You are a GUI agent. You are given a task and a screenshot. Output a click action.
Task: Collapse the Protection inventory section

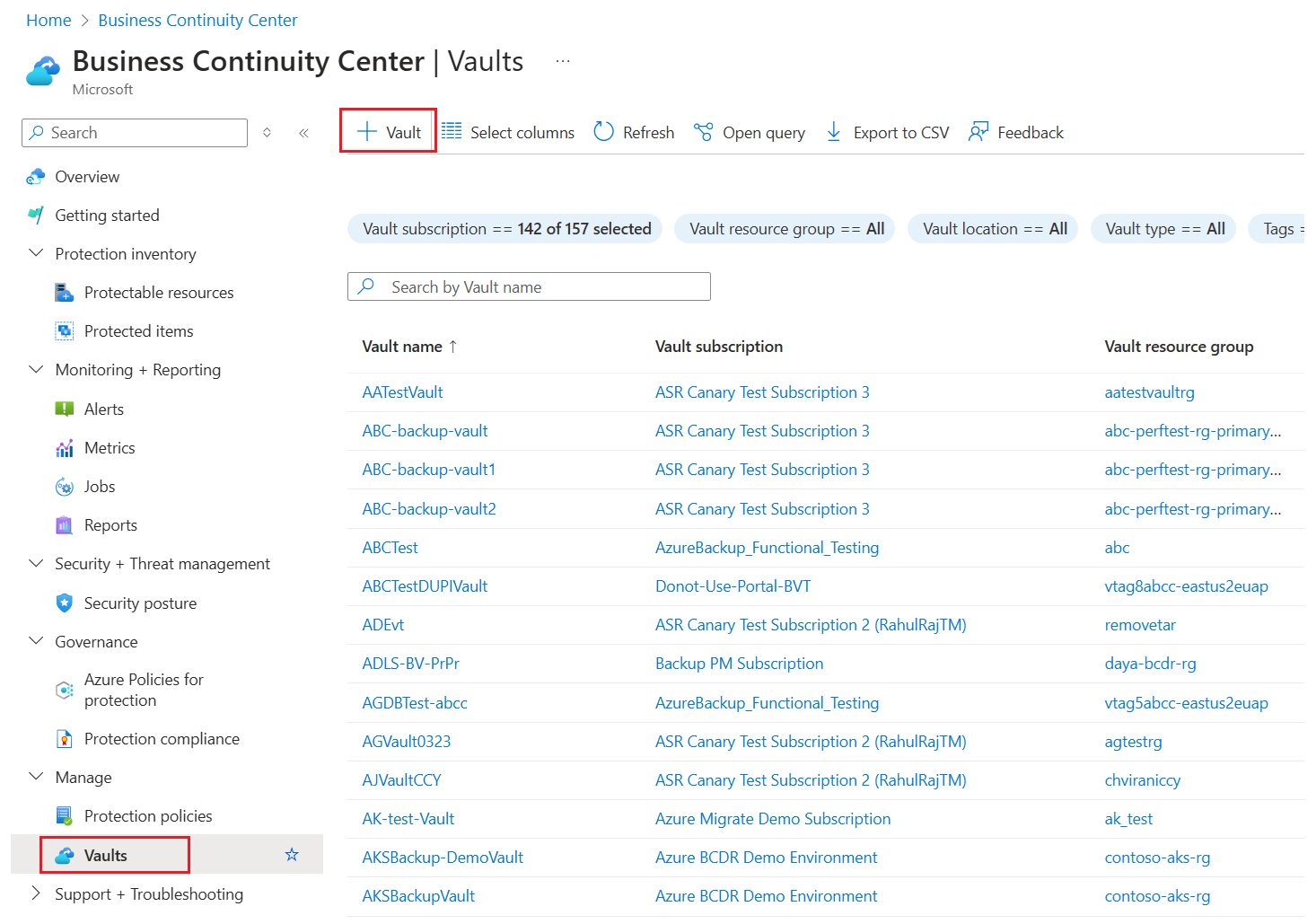(x=36, y=253)
